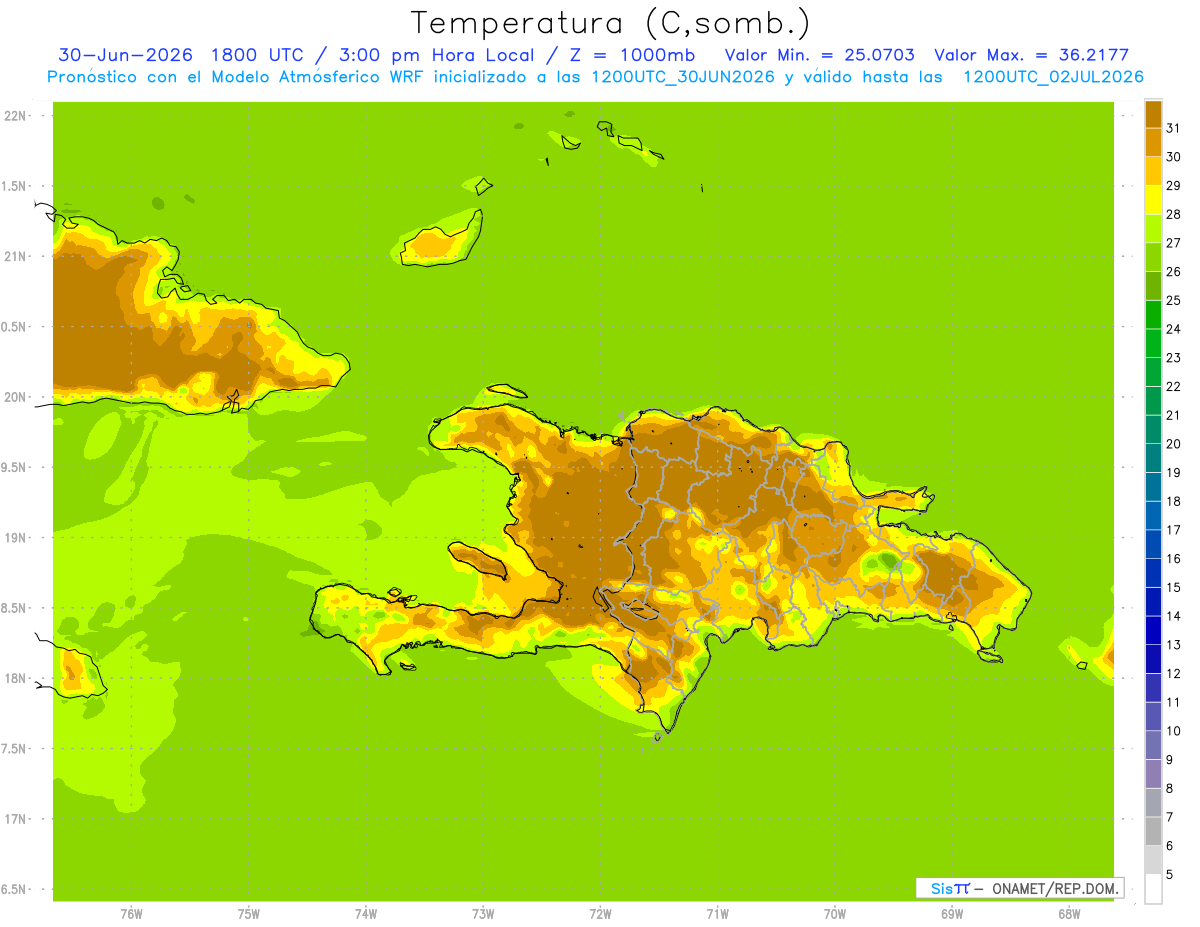The image size is (1200, 927).
Task: Click the '21N' latitude label
Action: point(15,256)
